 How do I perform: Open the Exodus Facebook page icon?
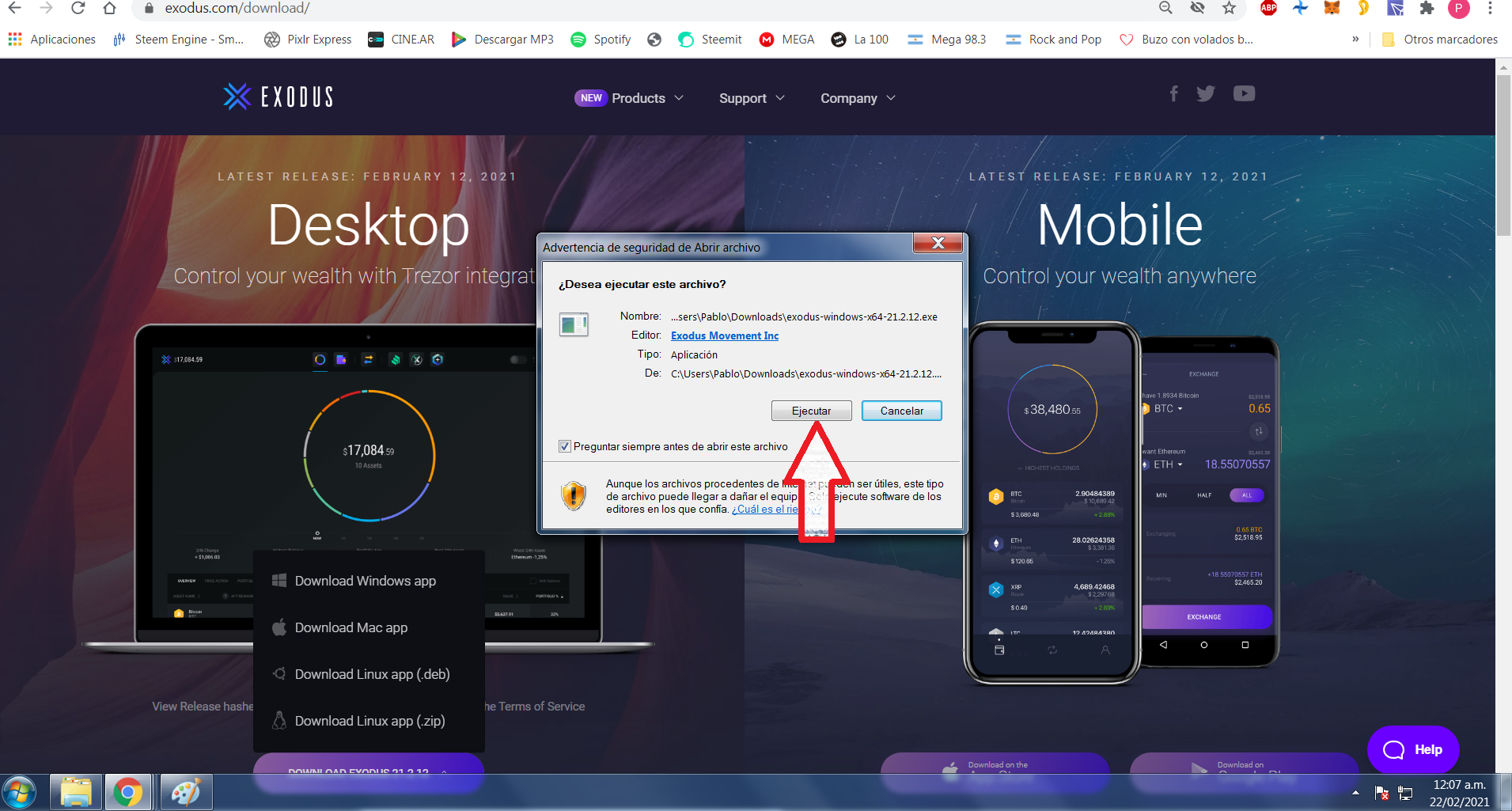point(1174,94)
